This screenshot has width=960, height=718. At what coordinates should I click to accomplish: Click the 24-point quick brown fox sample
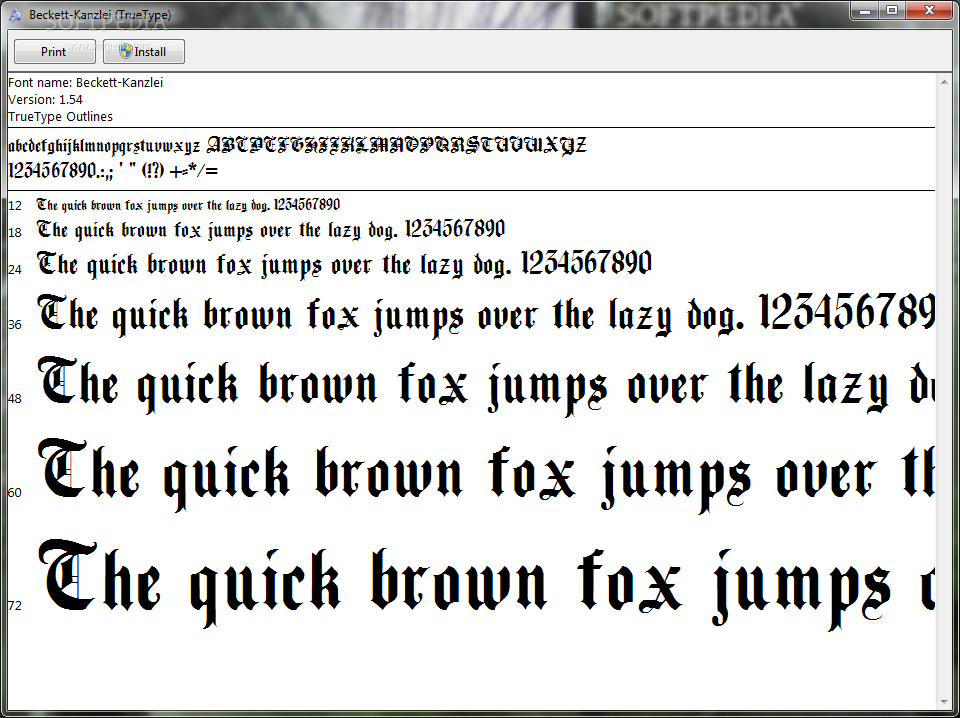344,264
